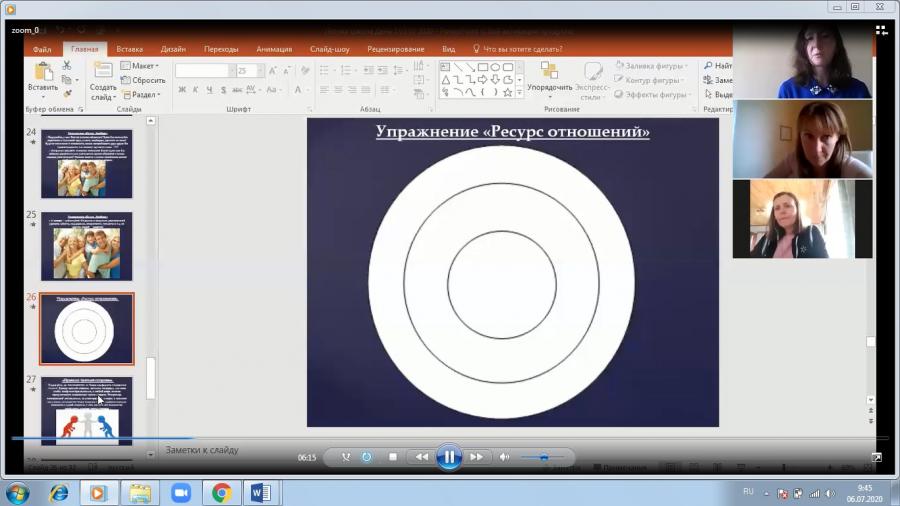The height and width of the screenshot is (506, 900).
Task: Select slide 25 thumbnail
Action: [87, 246]
